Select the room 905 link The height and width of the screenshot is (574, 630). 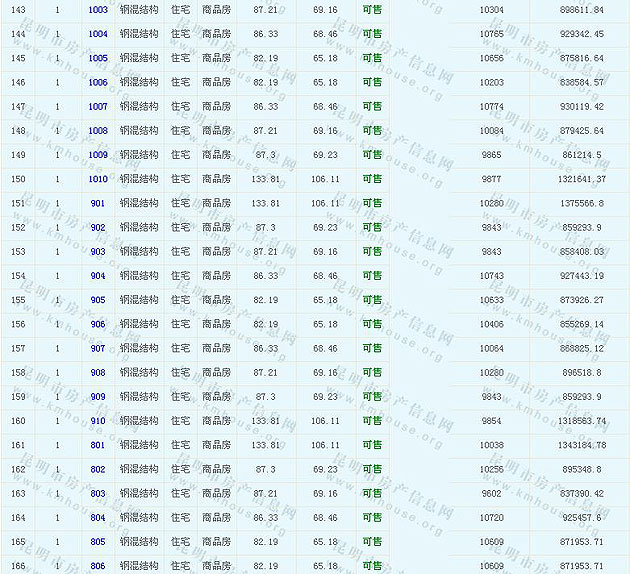97,300
